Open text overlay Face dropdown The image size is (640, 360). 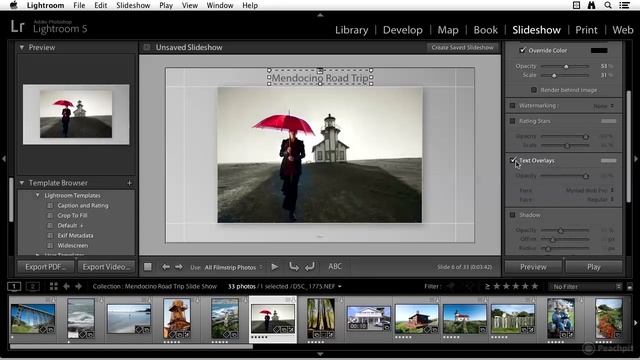601,200
